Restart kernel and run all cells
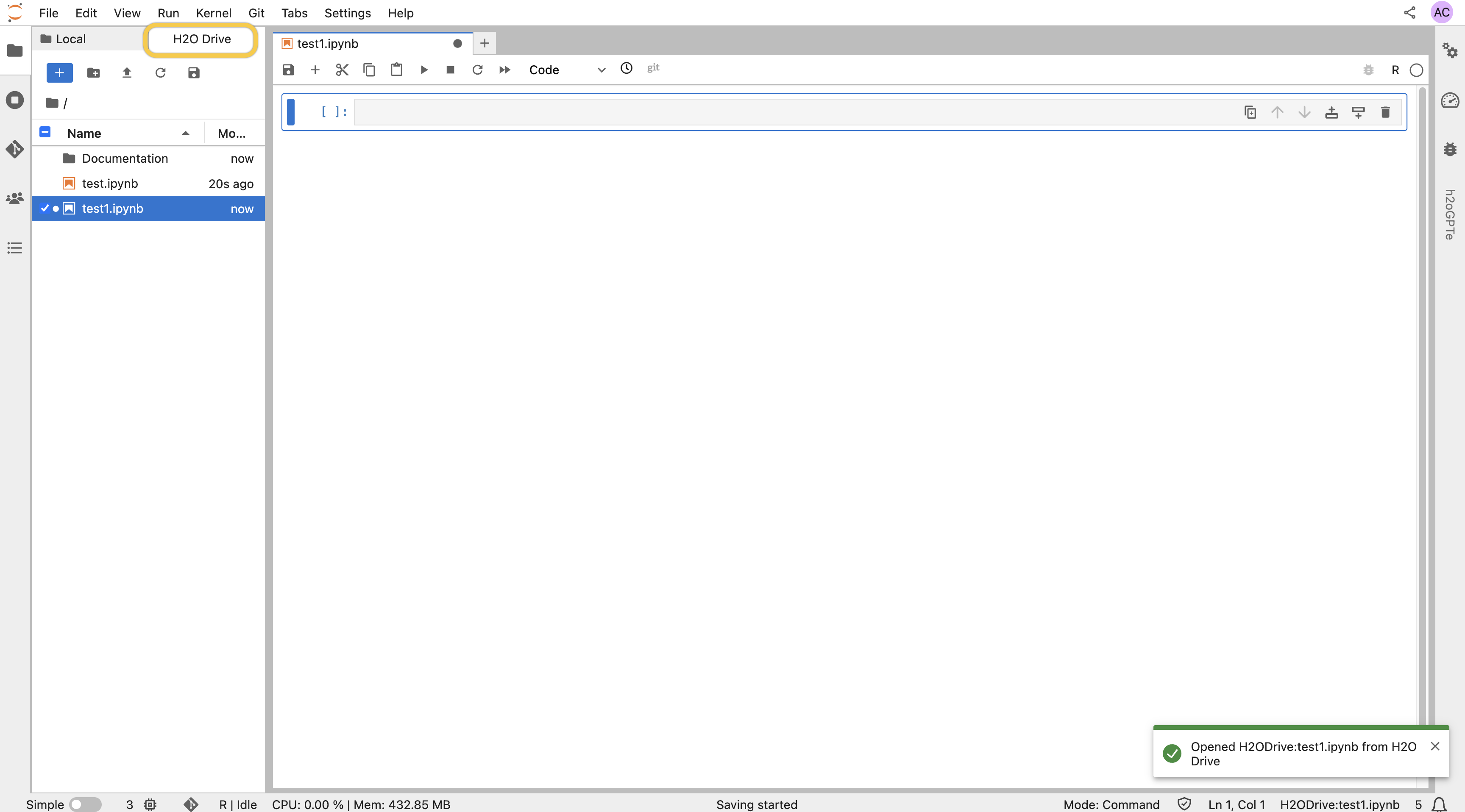This screenshot has height=812, width=1465. (504, 70)
